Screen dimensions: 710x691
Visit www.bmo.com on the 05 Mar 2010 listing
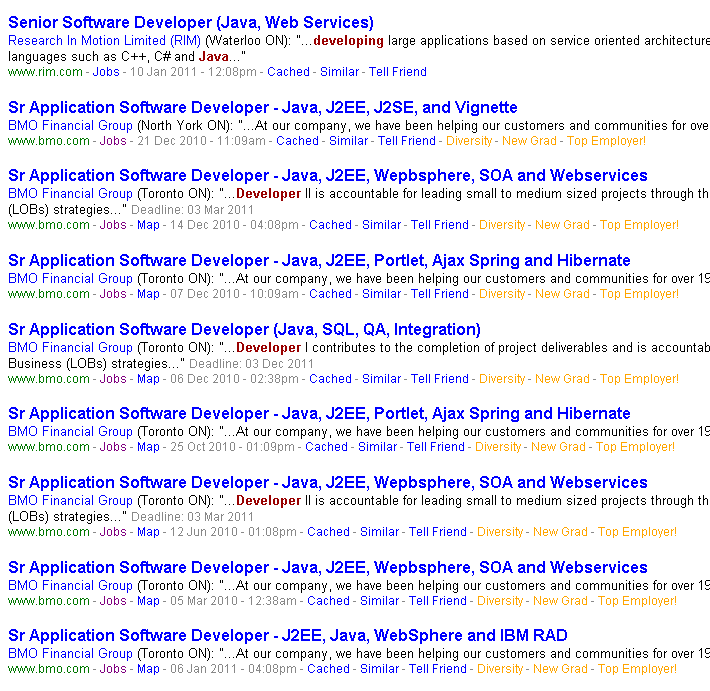[x=48, y=601]
